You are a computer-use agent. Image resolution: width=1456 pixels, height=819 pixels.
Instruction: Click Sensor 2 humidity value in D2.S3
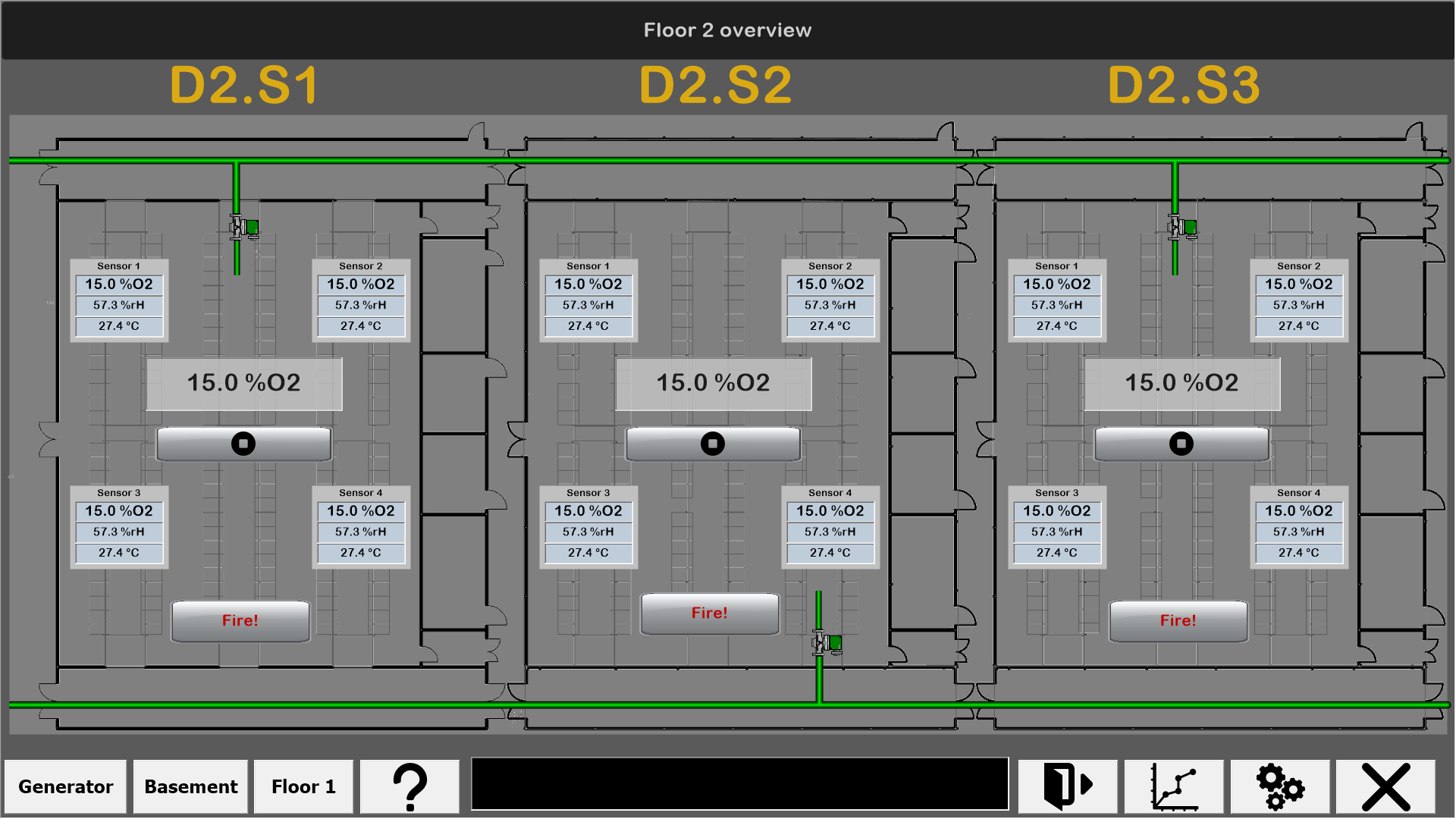[1299, 305]
